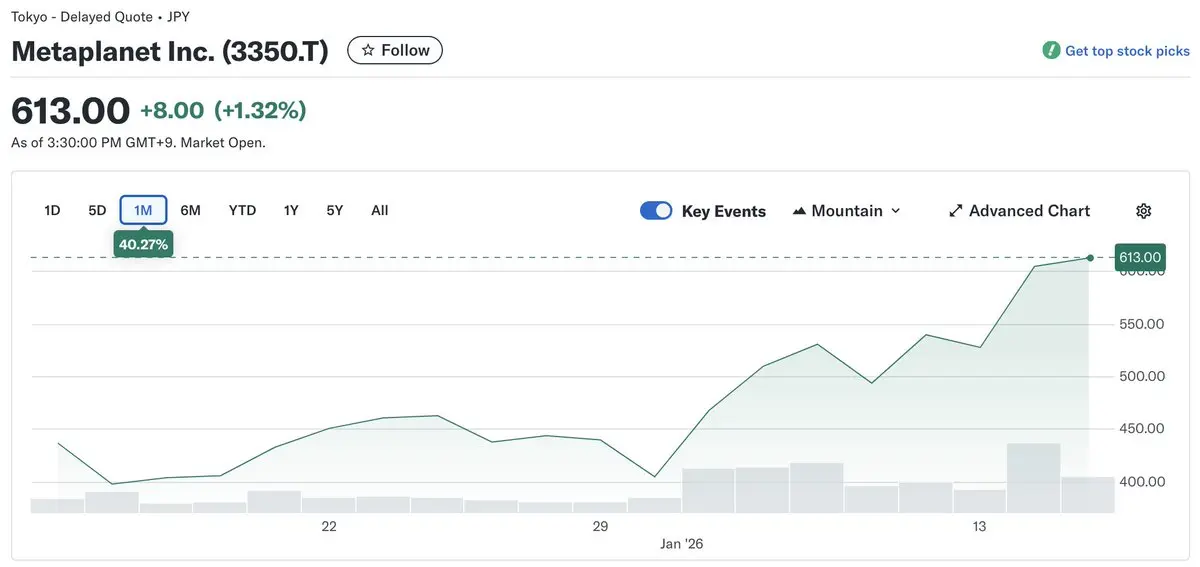The height and width of the screenshot is (567, 1200).
Task: Select the 1D time range tab
Action: pos(52,210)
